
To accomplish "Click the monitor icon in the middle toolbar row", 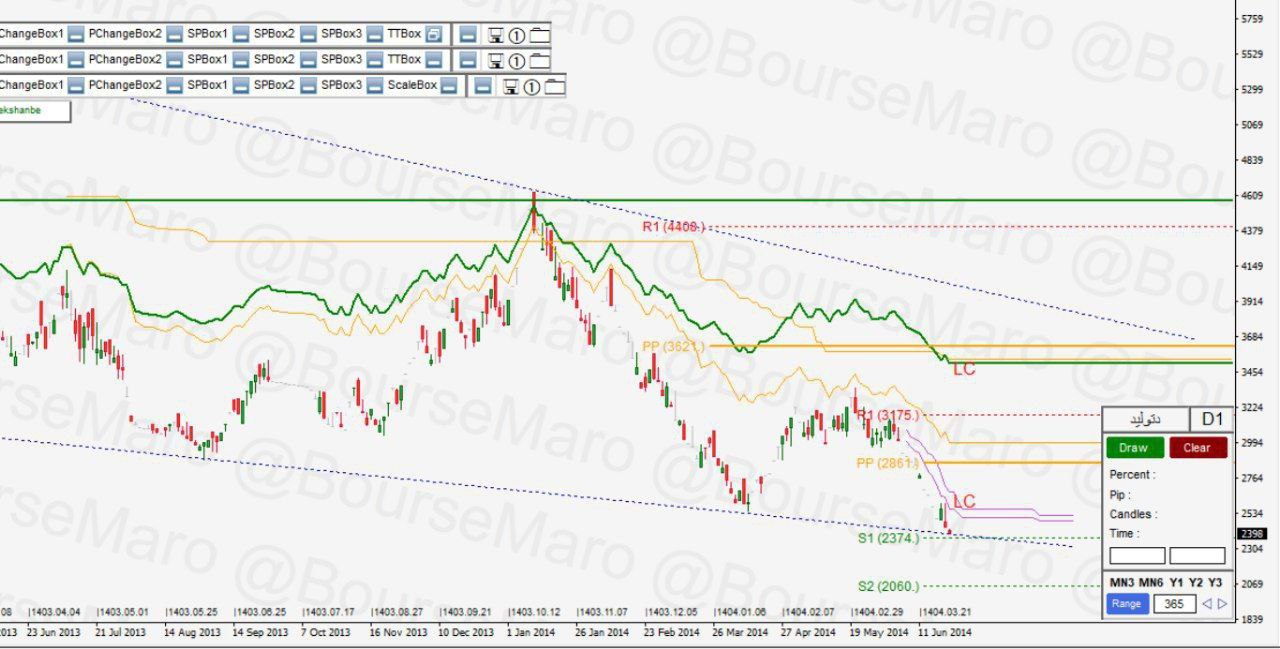I will tap(495, 61).
